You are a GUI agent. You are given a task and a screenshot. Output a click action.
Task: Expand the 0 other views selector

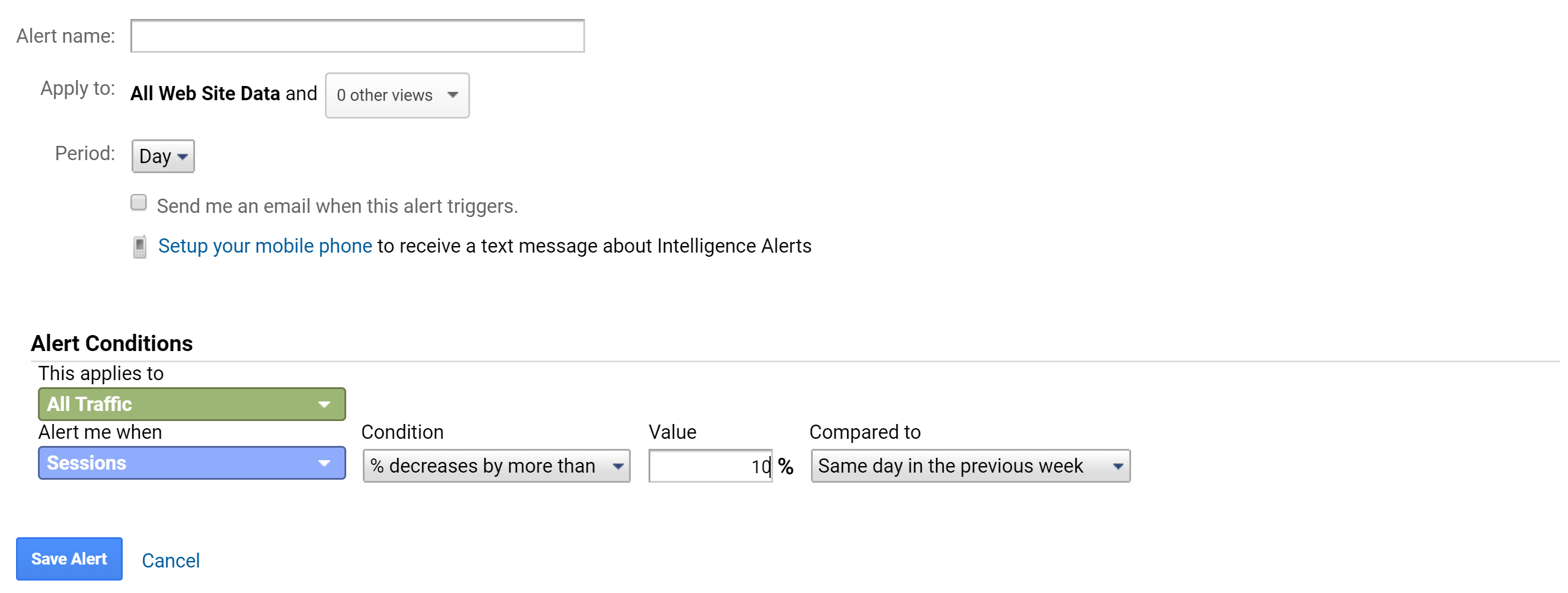tap(396, 95)
